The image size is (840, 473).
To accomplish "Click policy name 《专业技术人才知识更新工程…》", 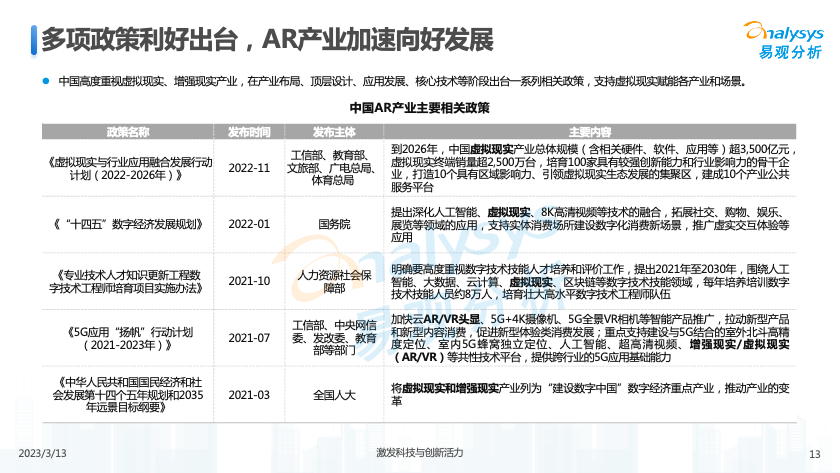I will [128, 281].
